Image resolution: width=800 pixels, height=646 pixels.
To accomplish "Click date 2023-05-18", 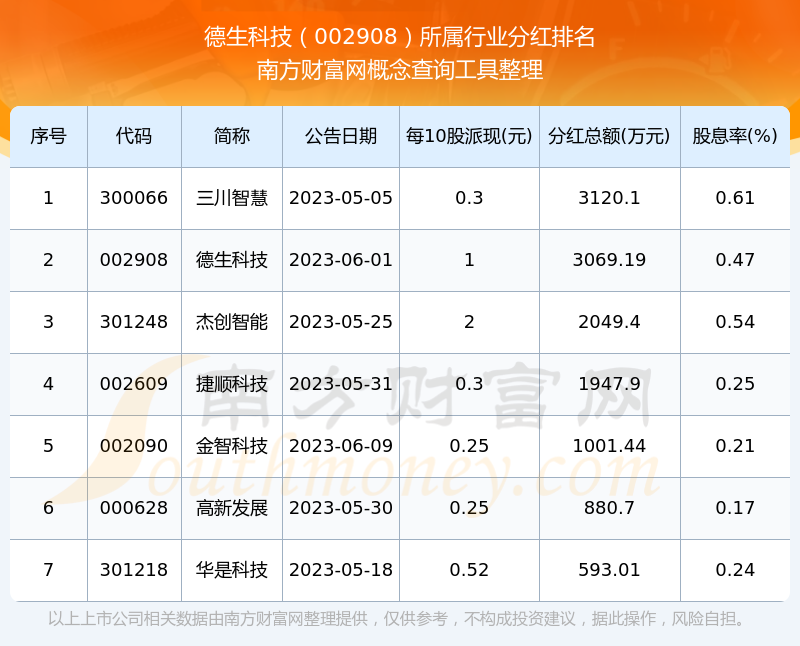I will (x=341, y=570).
